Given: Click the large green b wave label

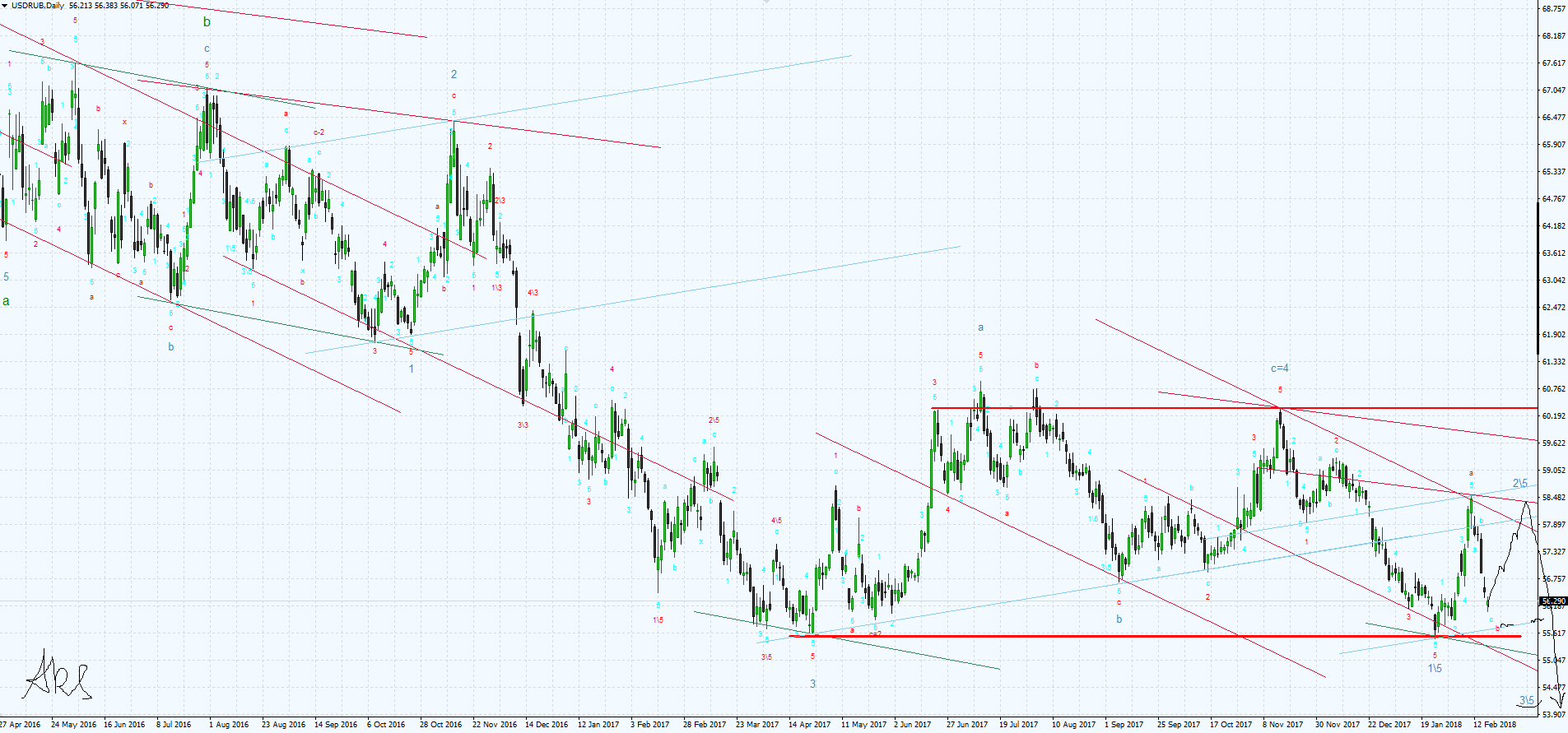Looking at the screenshot, I should point(207,22).
